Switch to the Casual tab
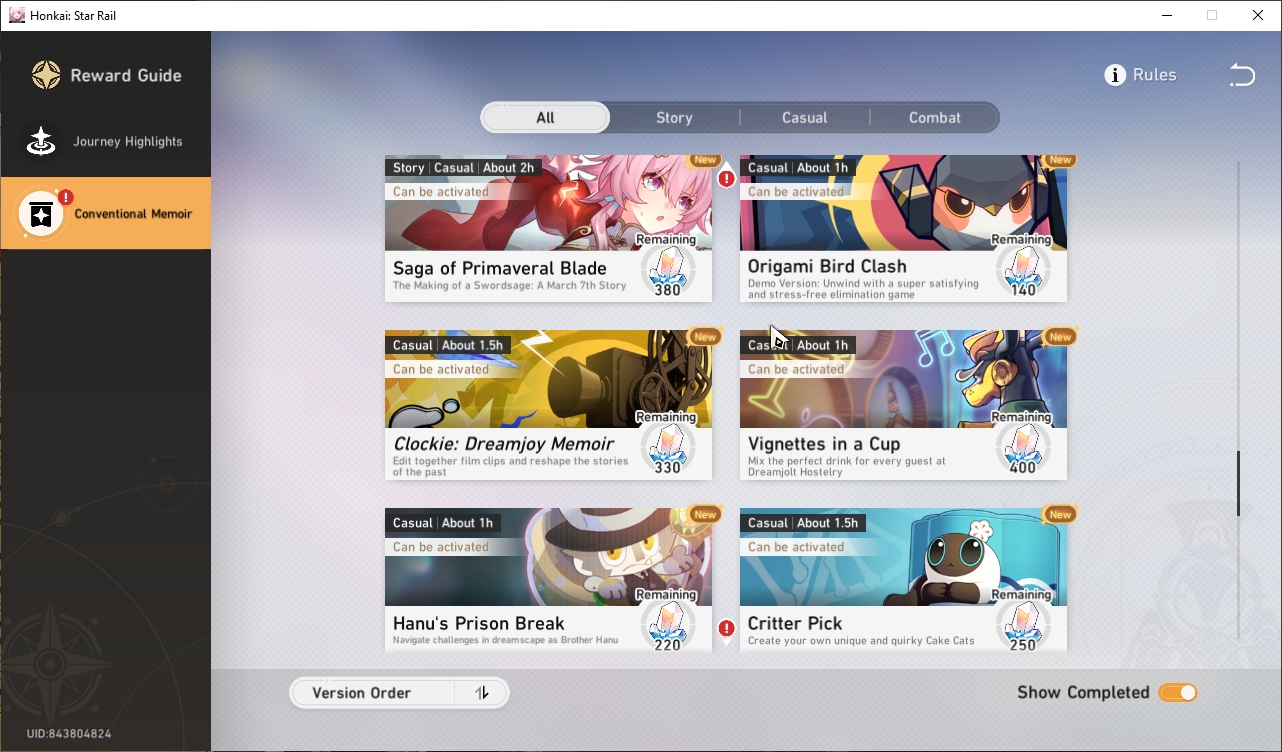 click(804, 118)
